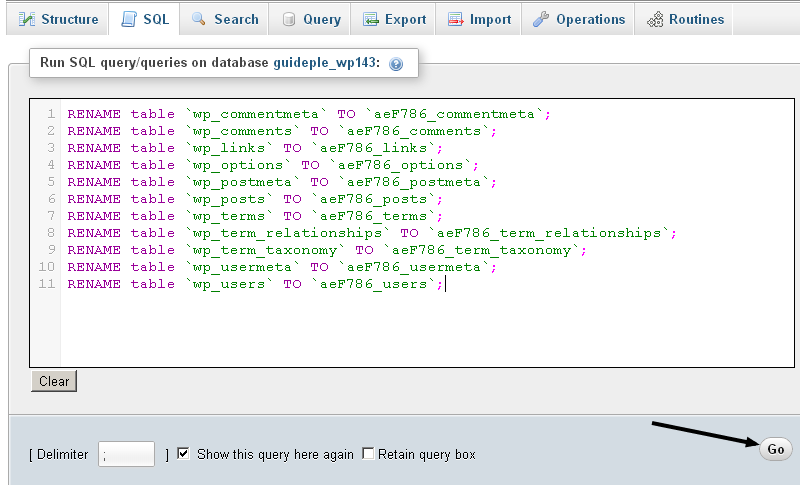The width and height of the screenshot is (800, 485).
Task: Click the Routines gears icon
Action: 655,19
